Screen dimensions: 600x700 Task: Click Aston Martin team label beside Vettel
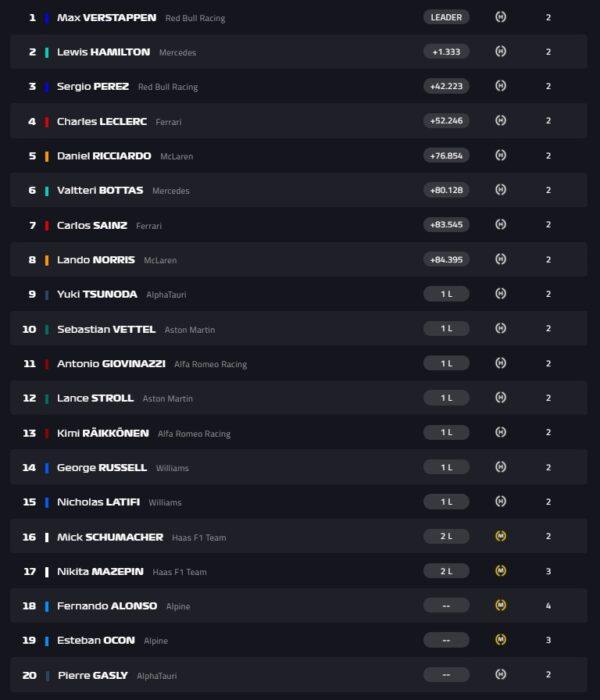(x=190, y=329)
